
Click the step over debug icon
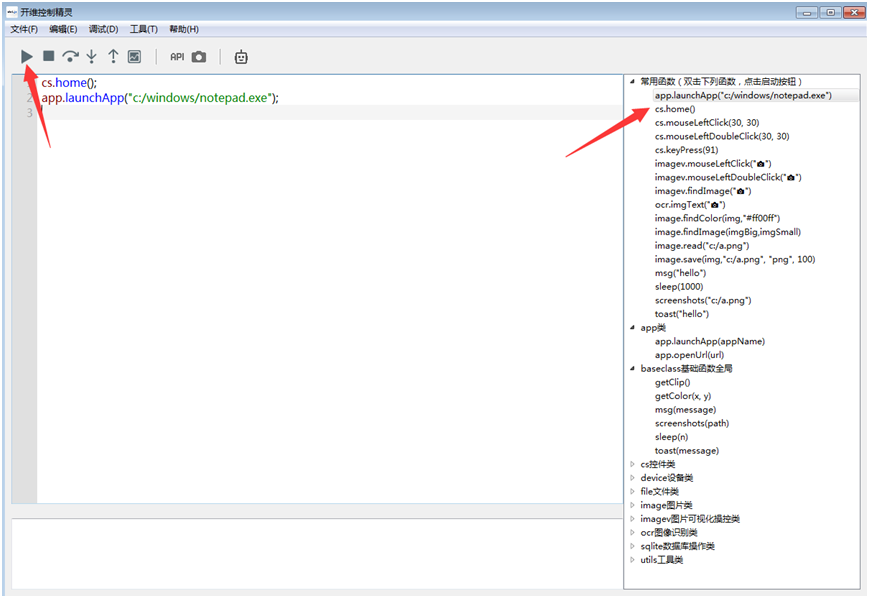(x=70, y=57)
